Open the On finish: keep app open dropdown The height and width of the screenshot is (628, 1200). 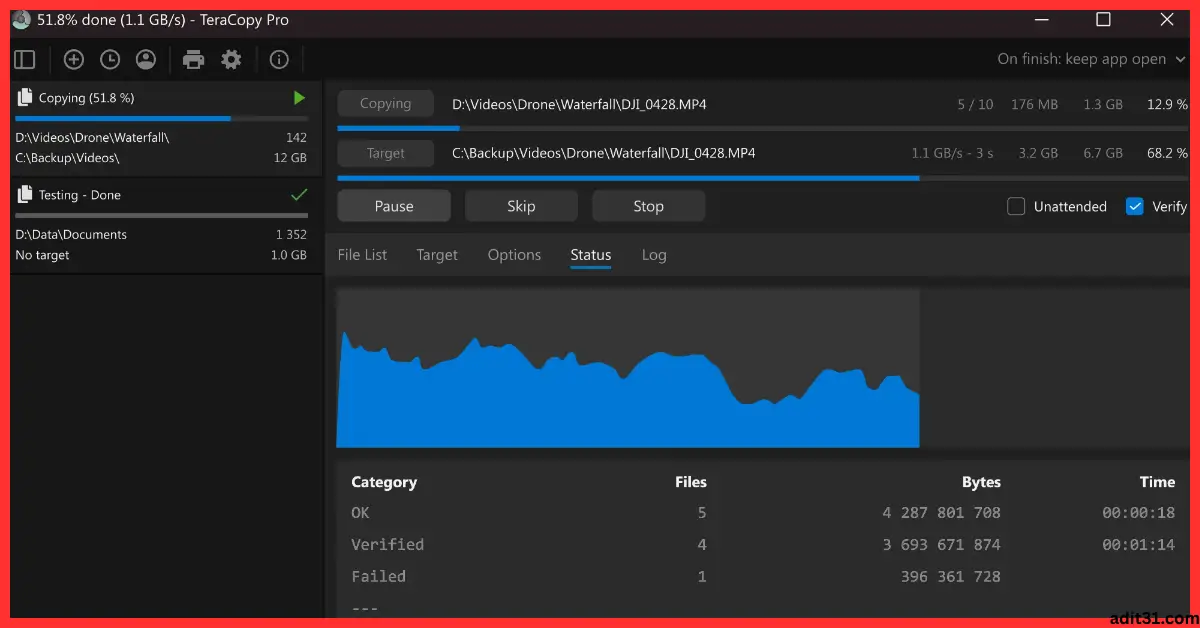(1091, 59)
